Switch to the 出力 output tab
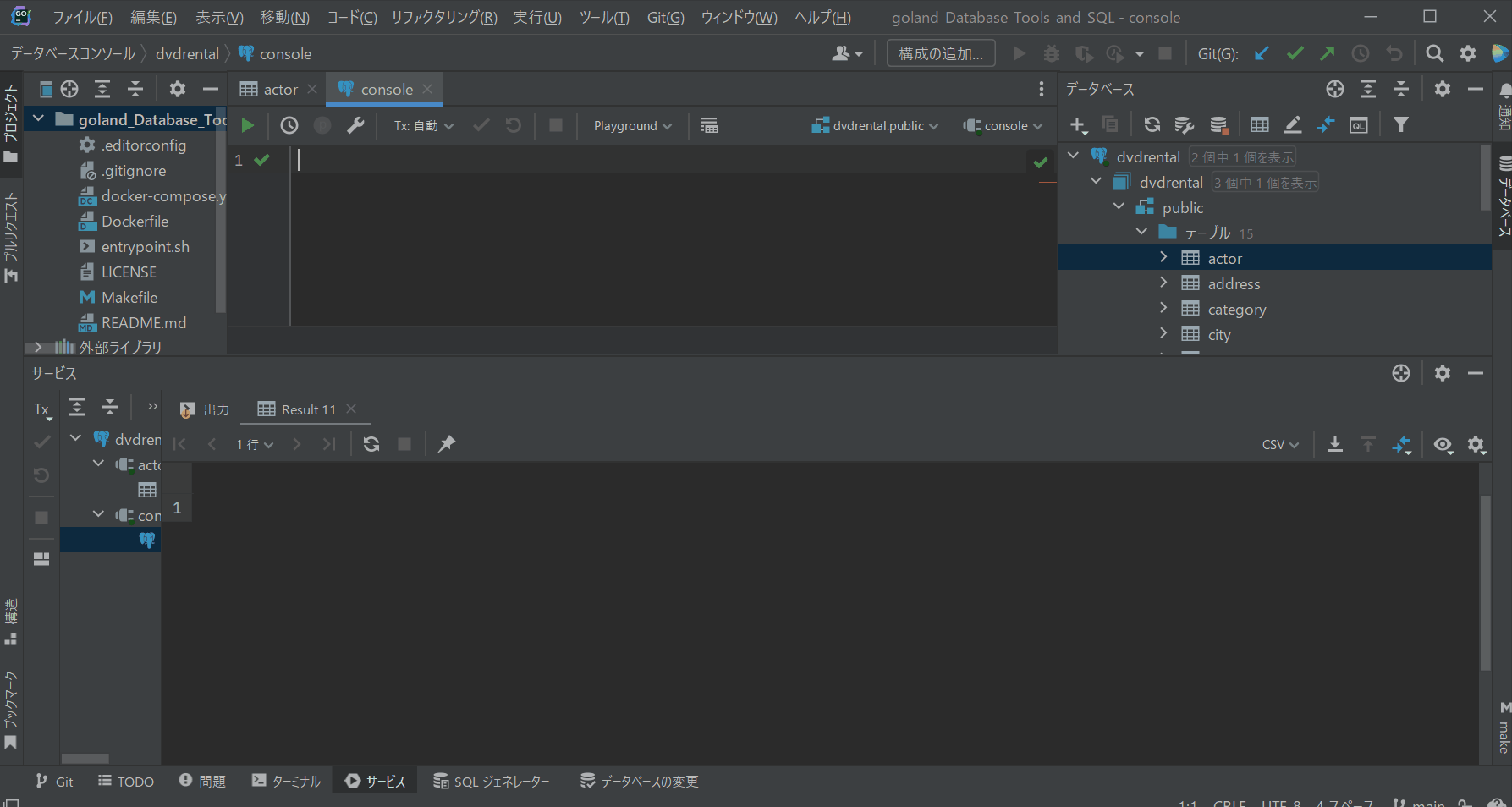 point(205,409)
